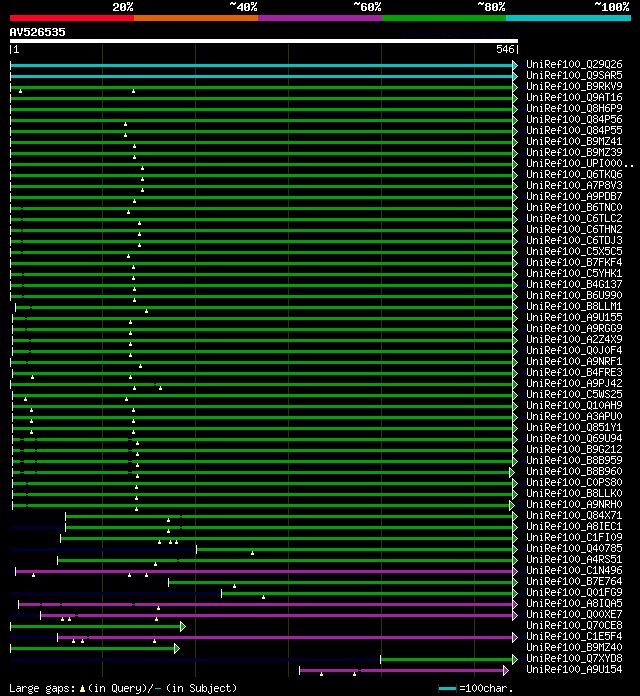This screenshot has width=640, height=696.
Task: Click the UniRef100_Q40785 label
Action: pos(574,548)
